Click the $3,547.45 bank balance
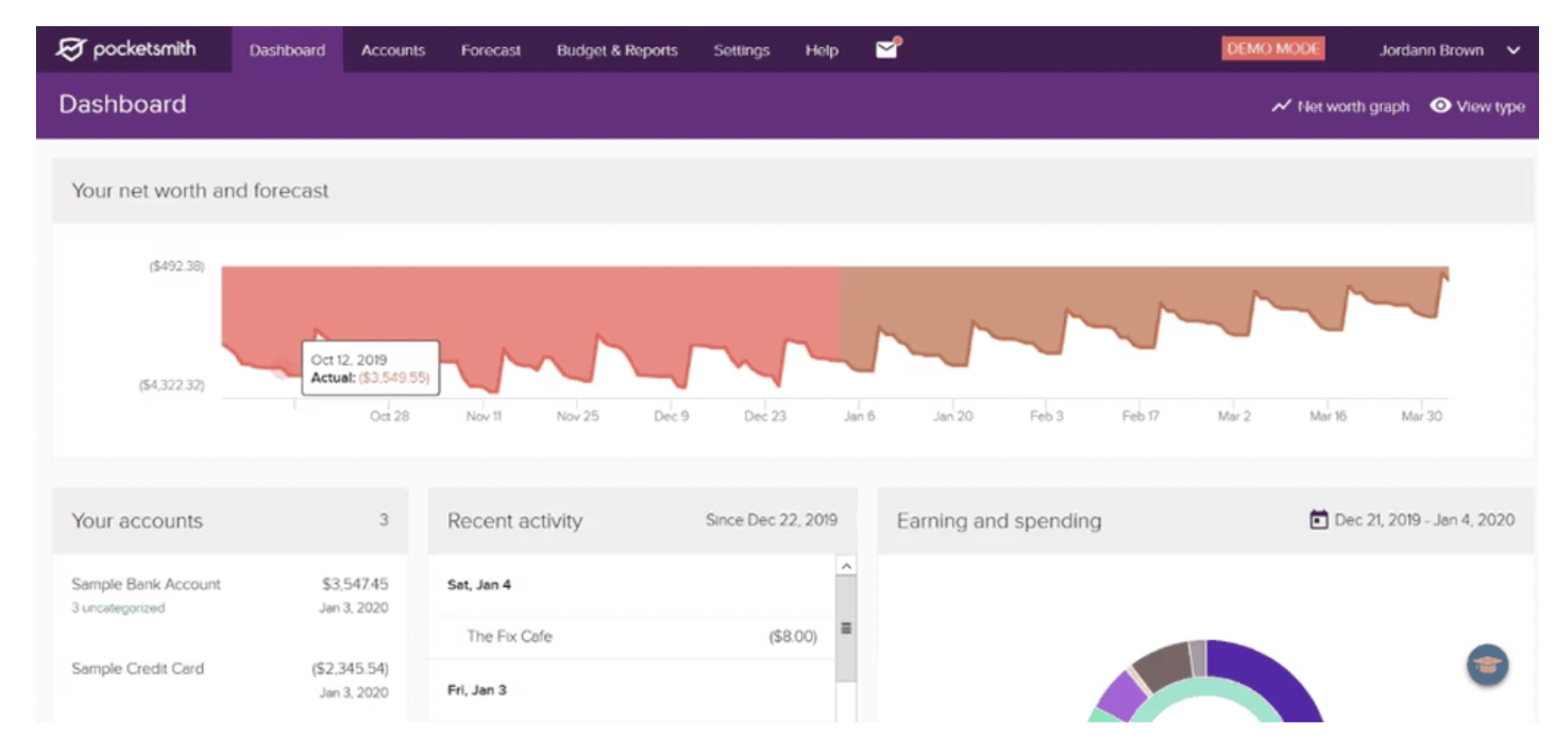The image size is (1568, 744). (x=355, y=584)
